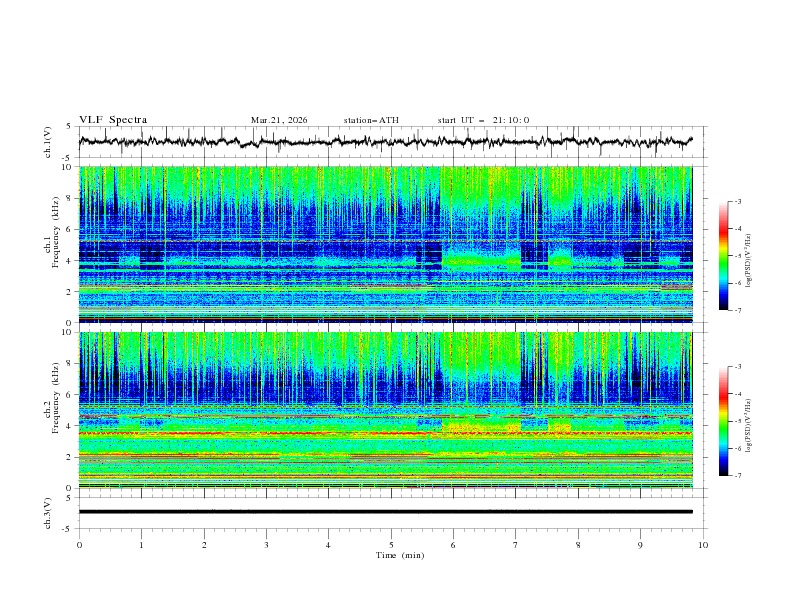Click the 'start UT = 21:10:0' text
Viewport: 792px width, 612px height.
coord(483,120)
